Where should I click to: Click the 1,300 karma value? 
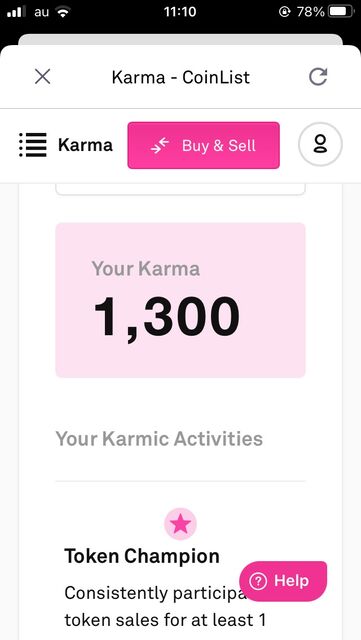click(167, 316)
